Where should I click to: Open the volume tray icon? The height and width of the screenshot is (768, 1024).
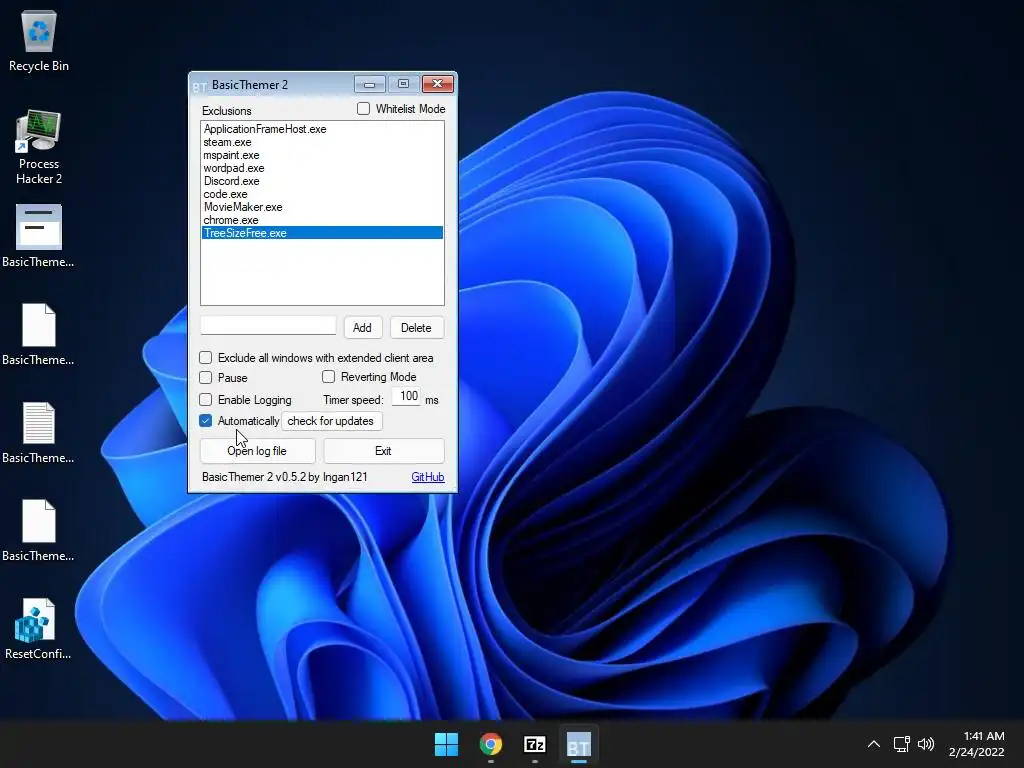click(925, 744)
